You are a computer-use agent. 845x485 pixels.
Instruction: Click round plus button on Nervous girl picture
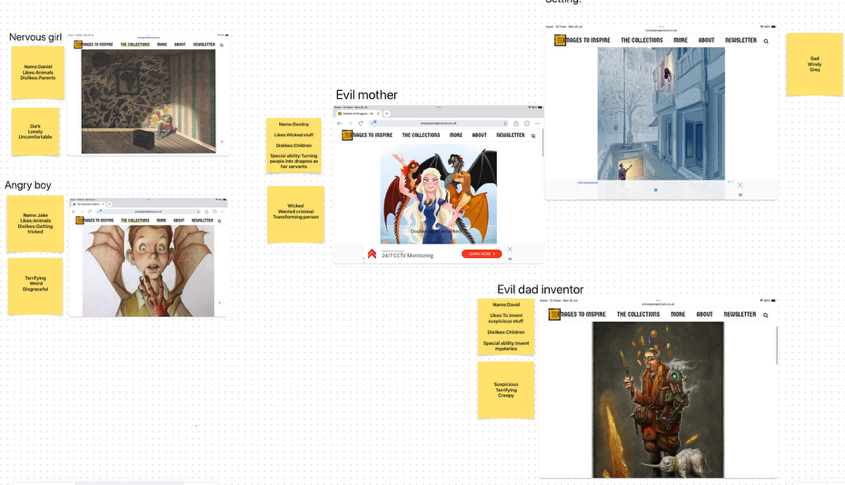[x=221, y=142]
